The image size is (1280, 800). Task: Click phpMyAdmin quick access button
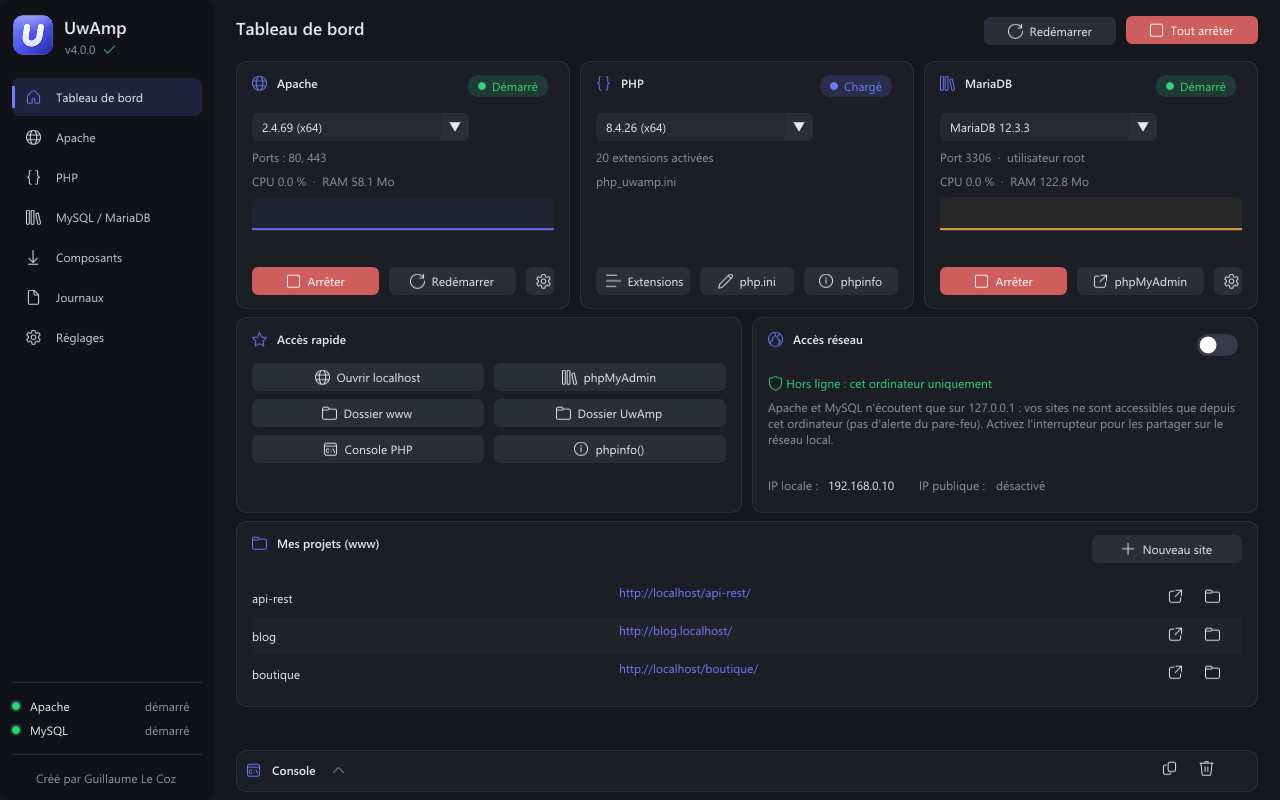[610, 377]
